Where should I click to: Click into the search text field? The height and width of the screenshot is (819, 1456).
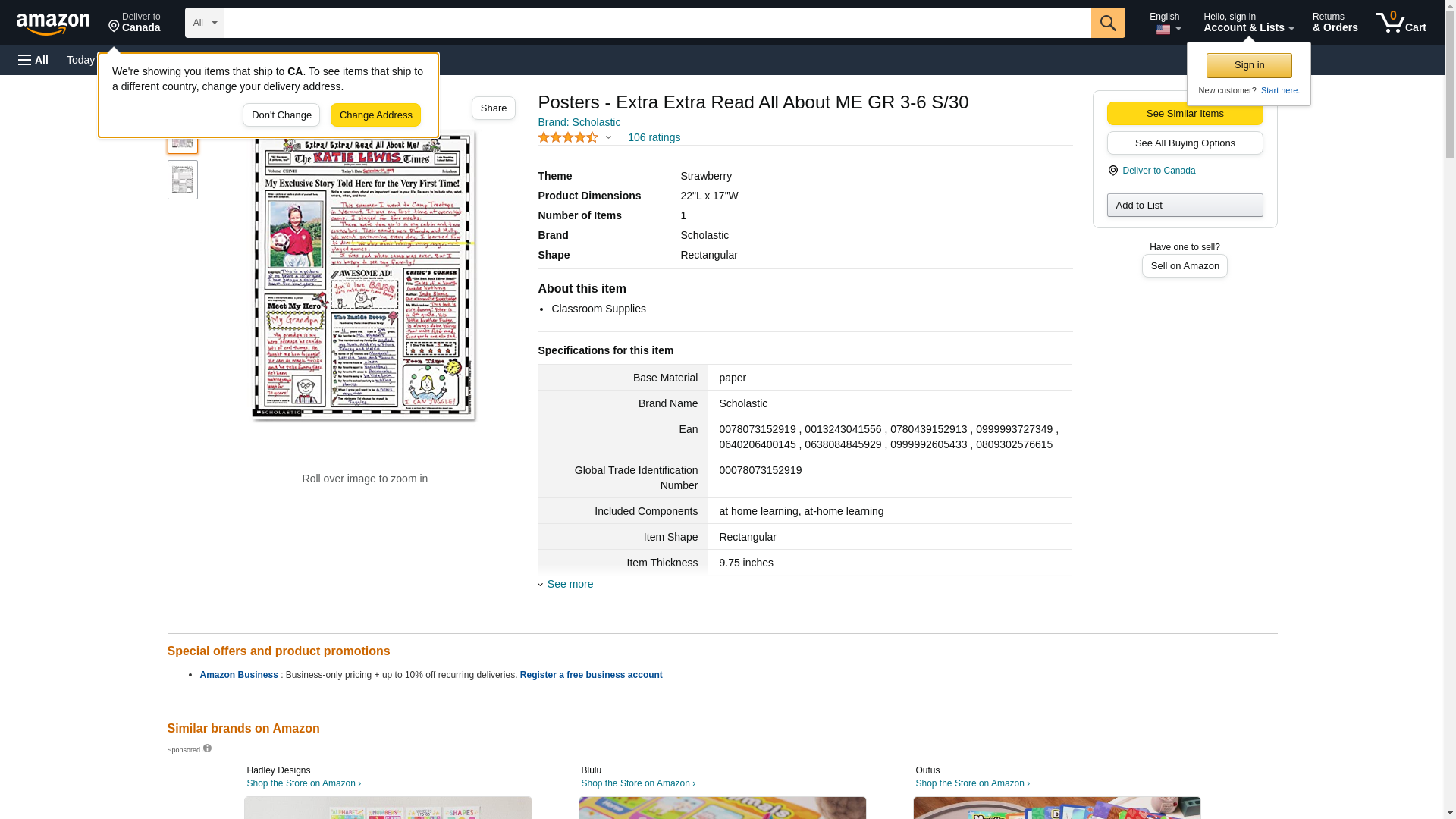click(657, 23)
